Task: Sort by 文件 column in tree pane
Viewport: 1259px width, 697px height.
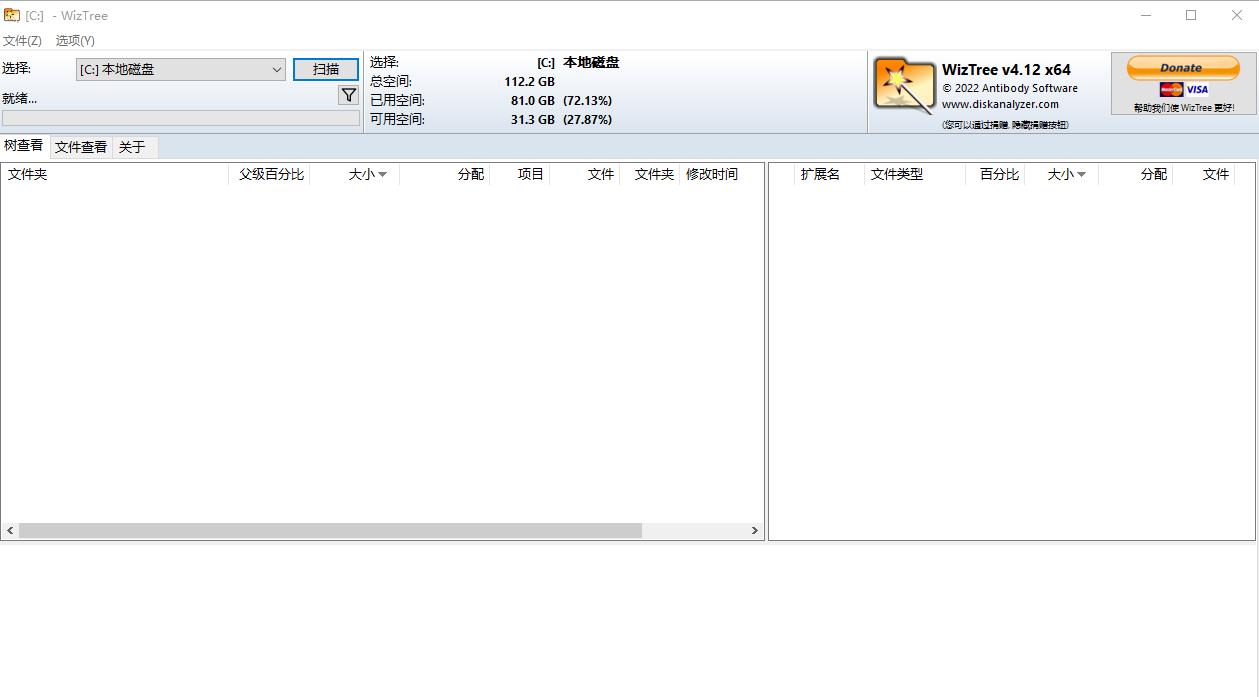Action: (585, 174)
